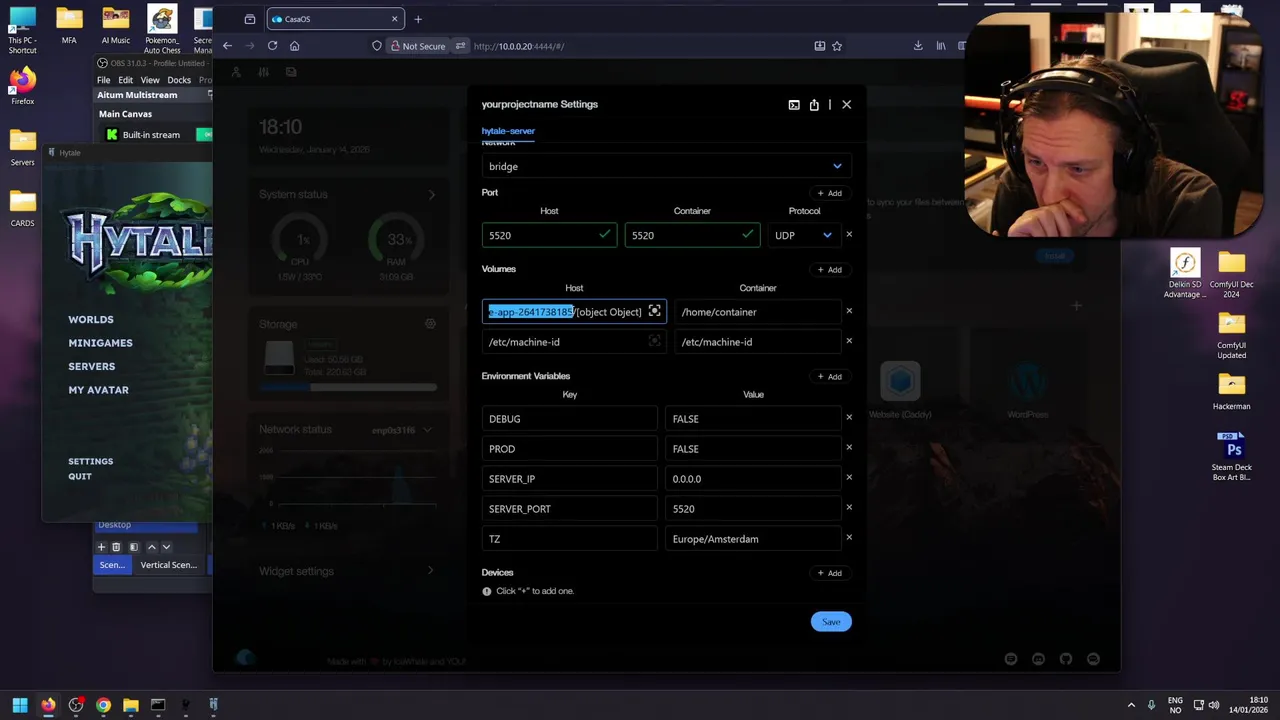The height and width of the screenshot is (720, 1280).
Task: Open OBS Docks menu
Action: 179,80
